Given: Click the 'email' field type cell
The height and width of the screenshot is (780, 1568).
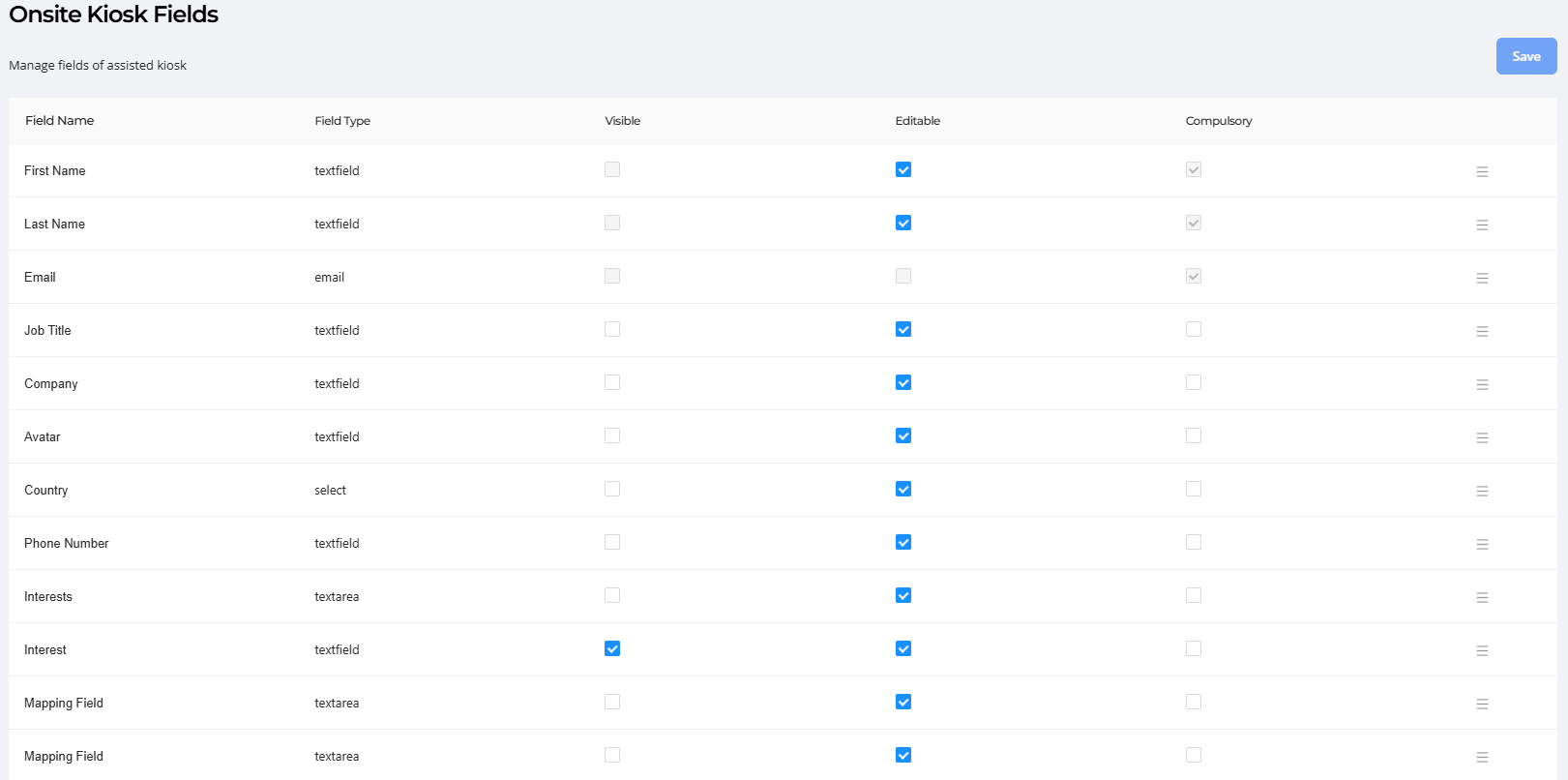Looking at the screenshot, I should click(330, 277).
